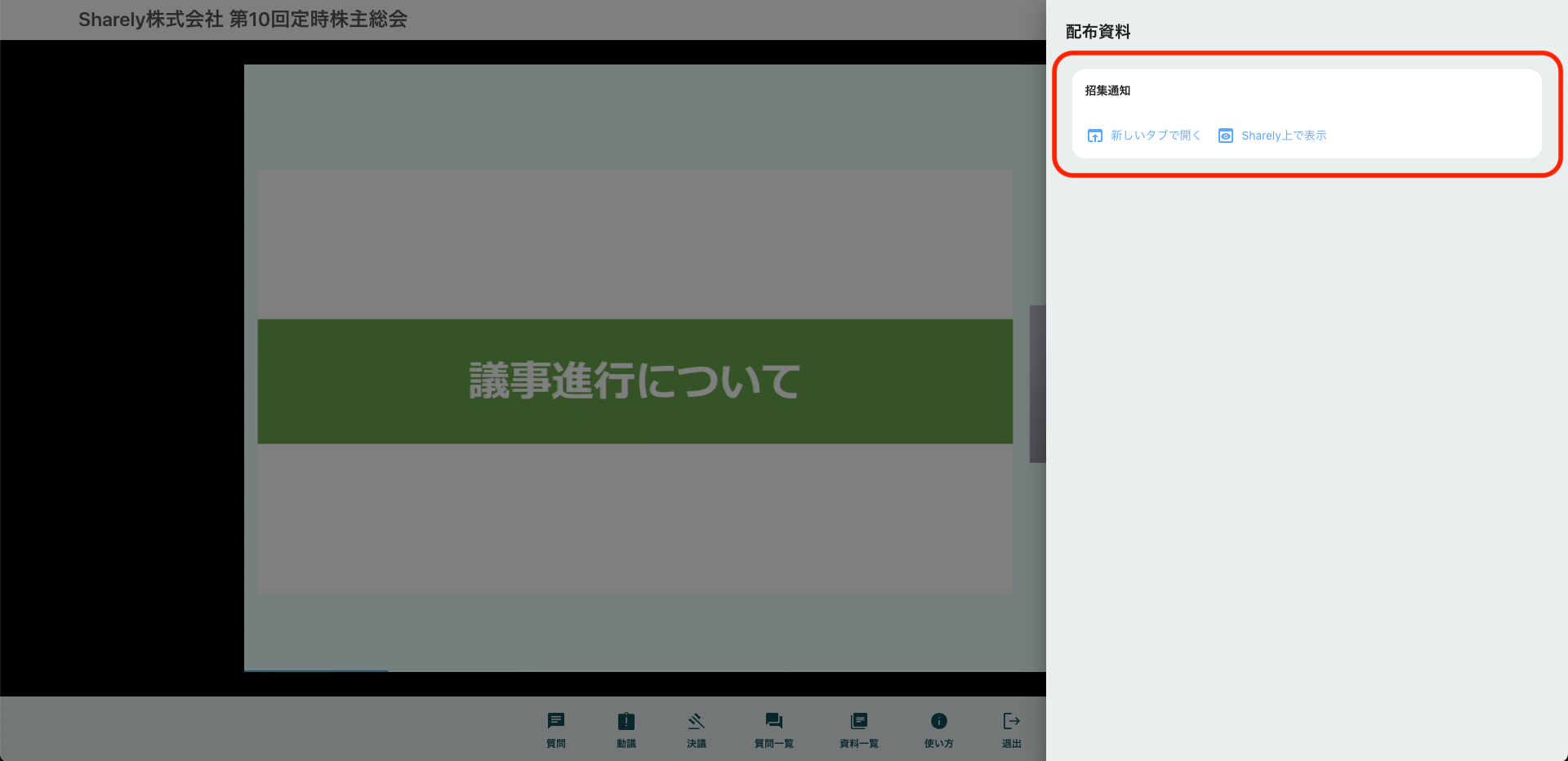Click the 配布資料 panel heading

[x=1098, y=32]
